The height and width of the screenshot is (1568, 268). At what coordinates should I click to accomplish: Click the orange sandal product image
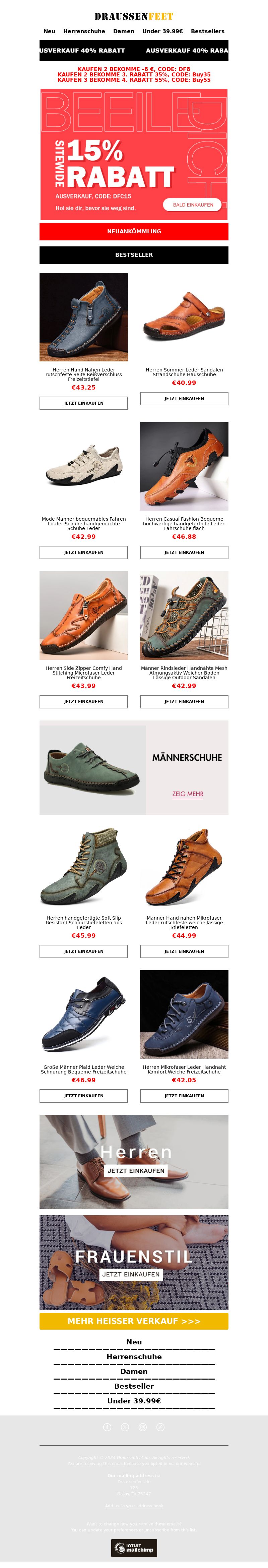point(184,317)
